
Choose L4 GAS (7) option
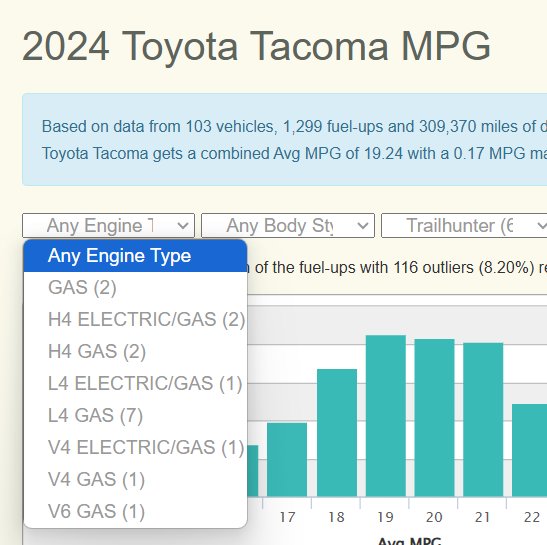[135, 415]
